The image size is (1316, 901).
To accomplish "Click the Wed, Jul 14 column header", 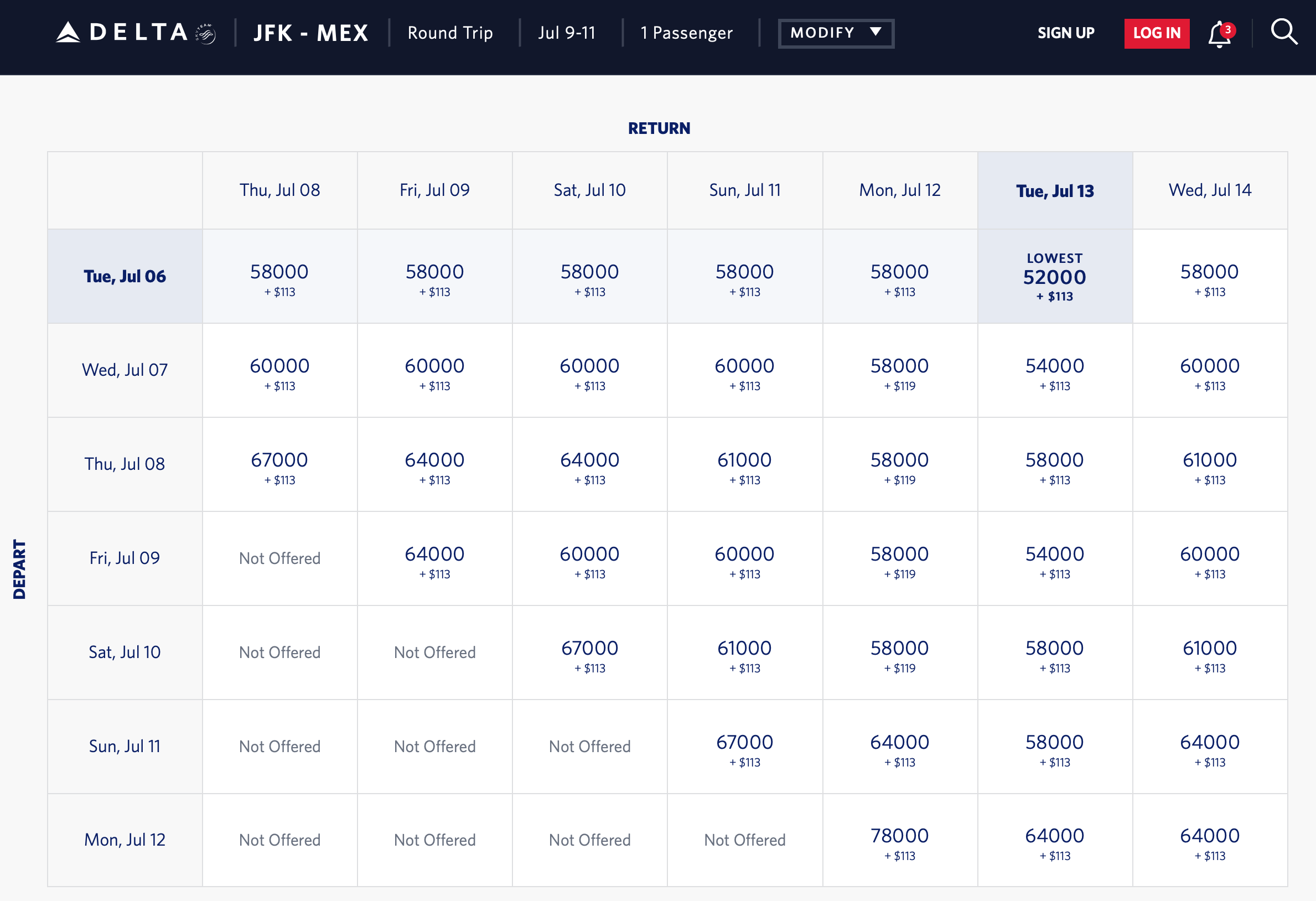I will tap(1210, 190).
